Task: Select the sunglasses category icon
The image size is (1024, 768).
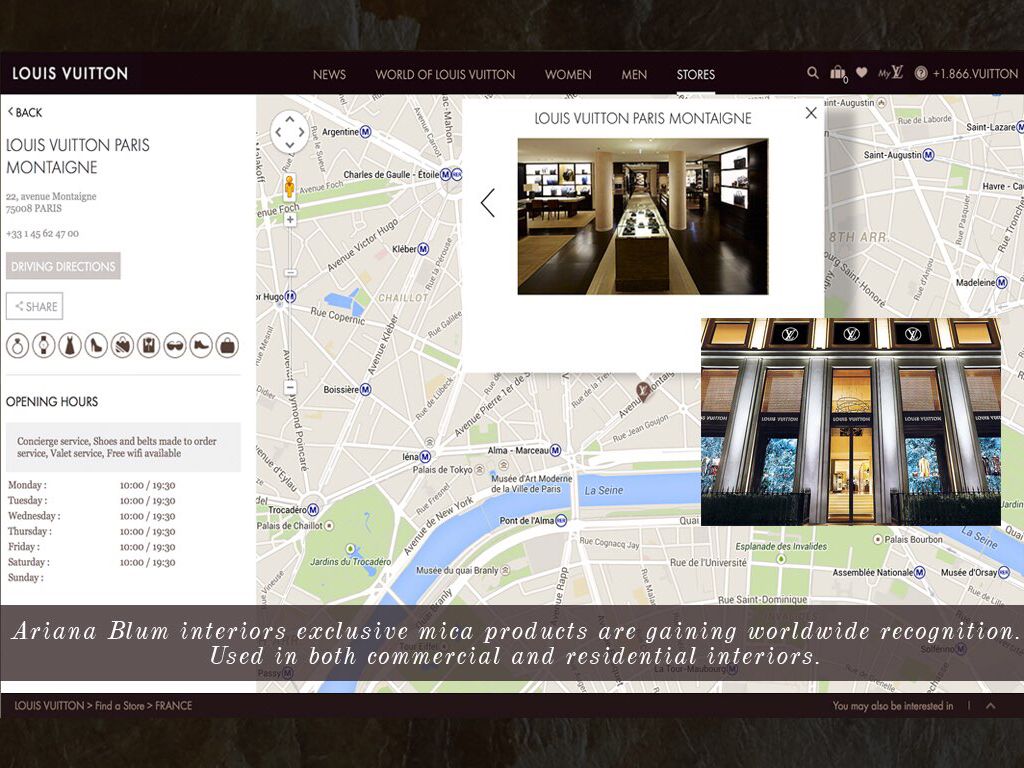Action: [175, 345]
